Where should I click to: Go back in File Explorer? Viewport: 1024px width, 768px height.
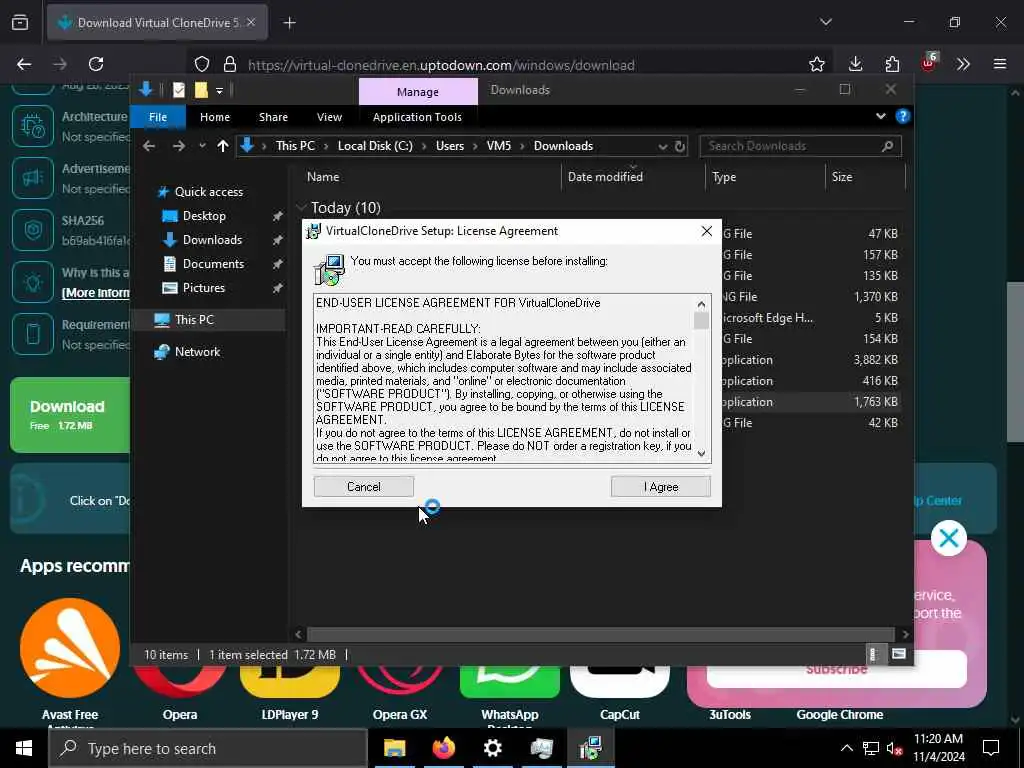click(x=149, y=146)
